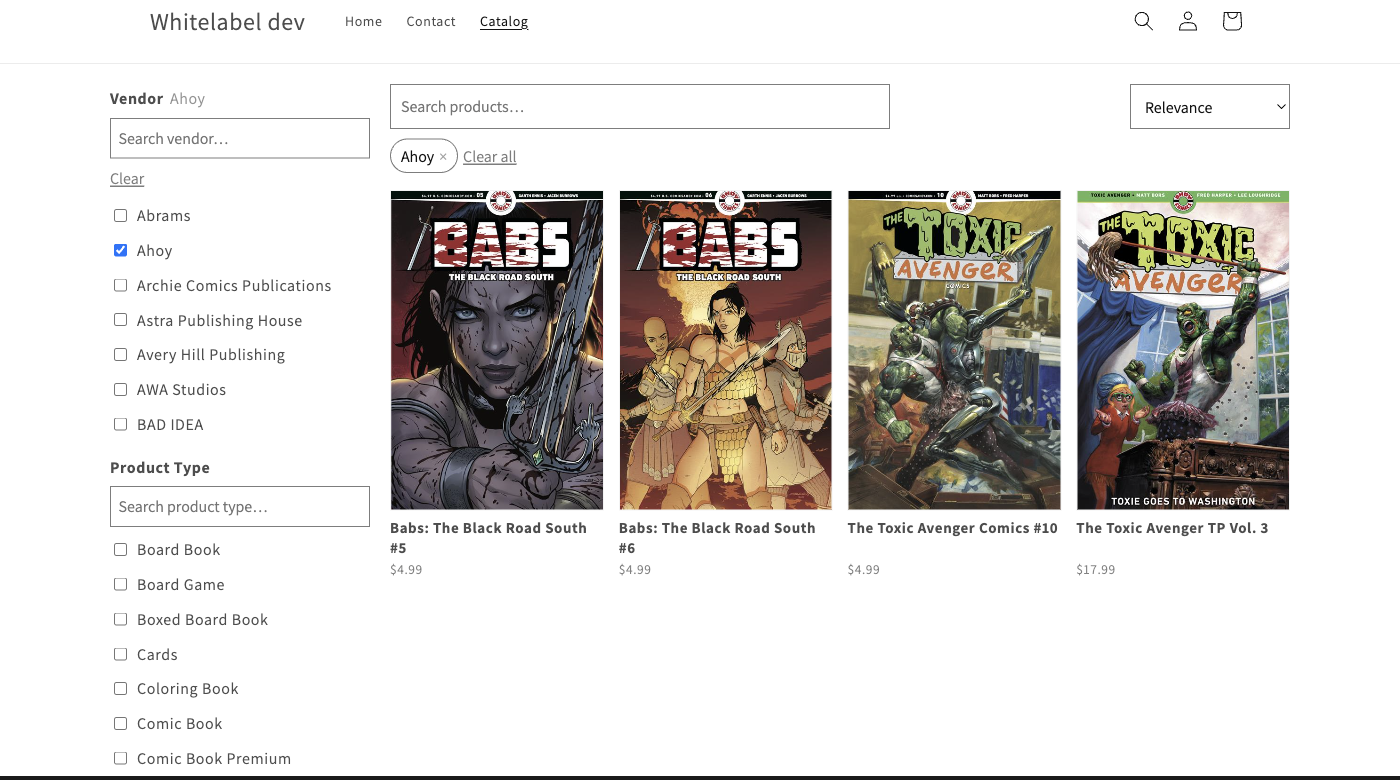Check the Comic Book Premium checkbox

121,758
